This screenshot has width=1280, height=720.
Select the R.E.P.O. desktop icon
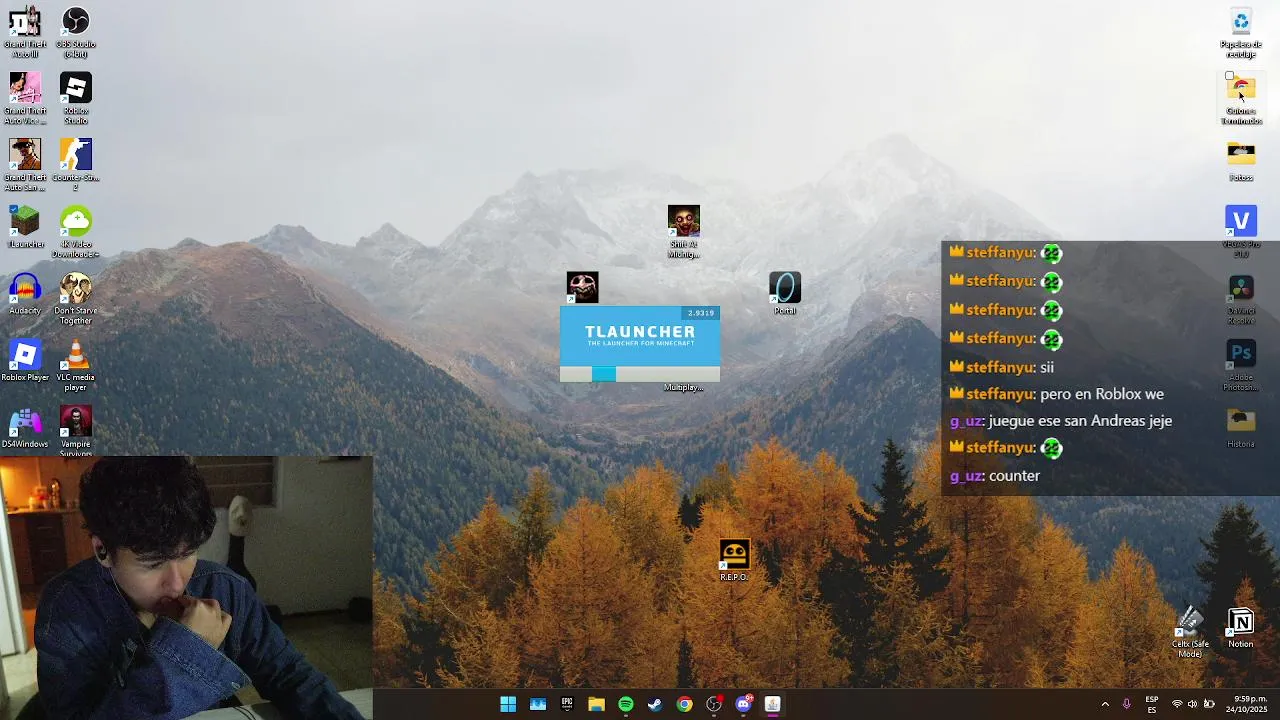[734, 560]
